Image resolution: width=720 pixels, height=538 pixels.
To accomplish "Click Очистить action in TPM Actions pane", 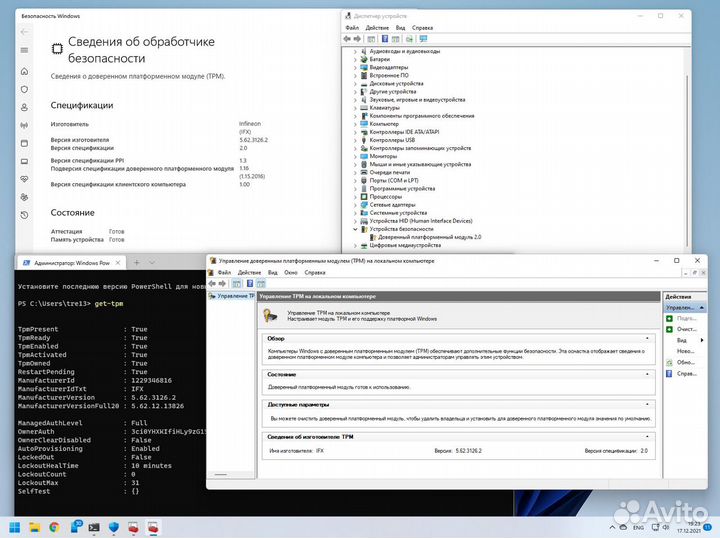I will (685, 329).
